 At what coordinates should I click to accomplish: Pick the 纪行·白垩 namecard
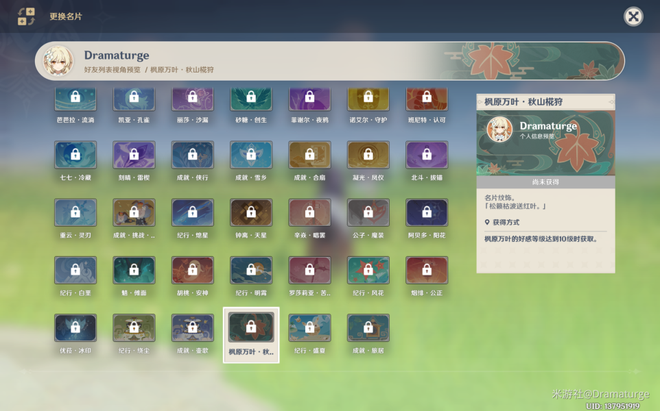tap(75, 270)
